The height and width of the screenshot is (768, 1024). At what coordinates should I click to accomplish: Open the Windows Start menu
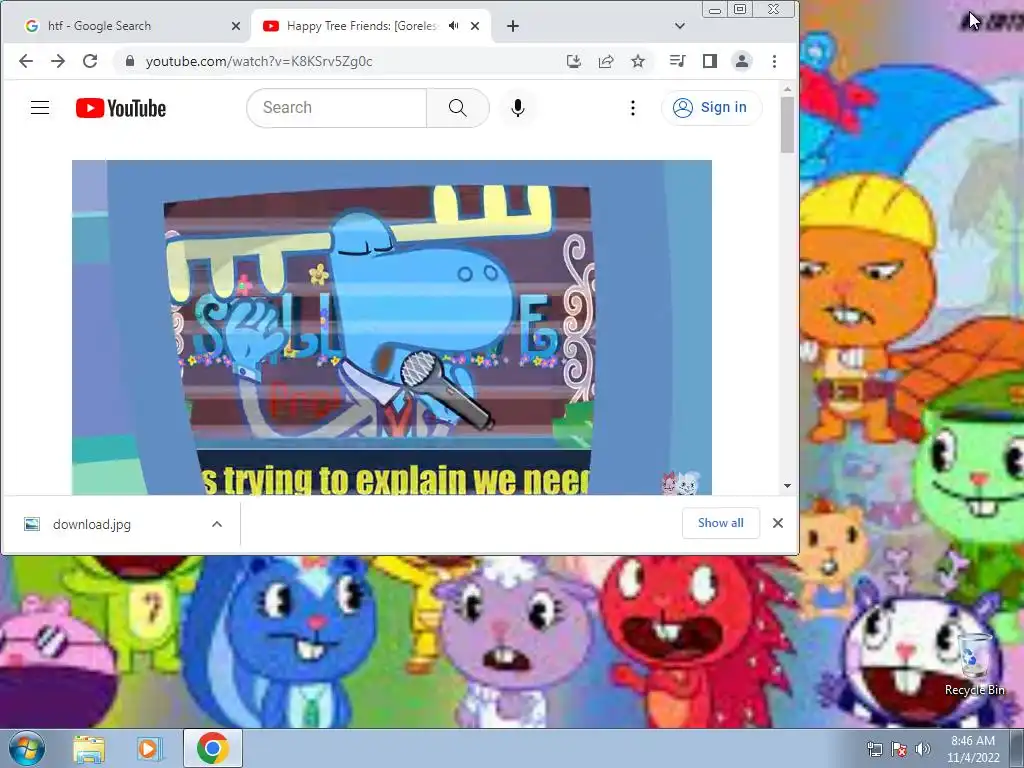[27, 748]
